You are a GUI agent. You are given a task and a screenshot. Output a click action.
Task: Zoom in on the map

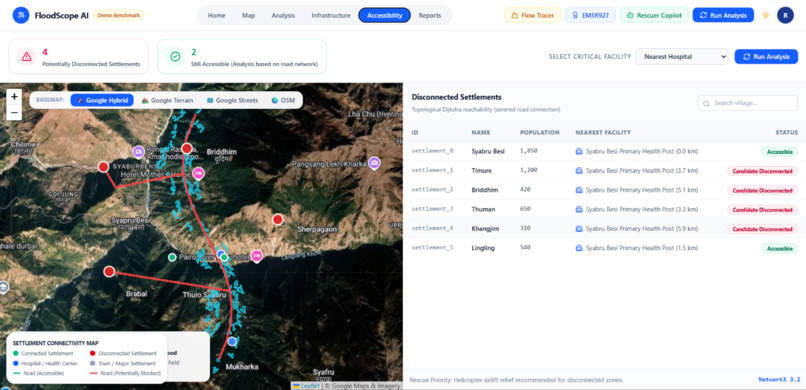tap(14, 97)
